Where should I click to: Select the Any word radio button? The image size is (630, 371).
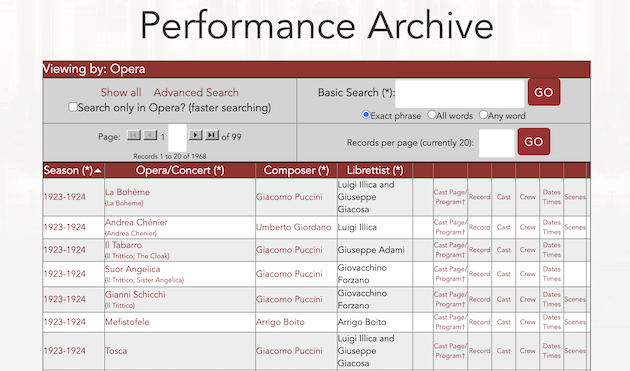[483, 115]
